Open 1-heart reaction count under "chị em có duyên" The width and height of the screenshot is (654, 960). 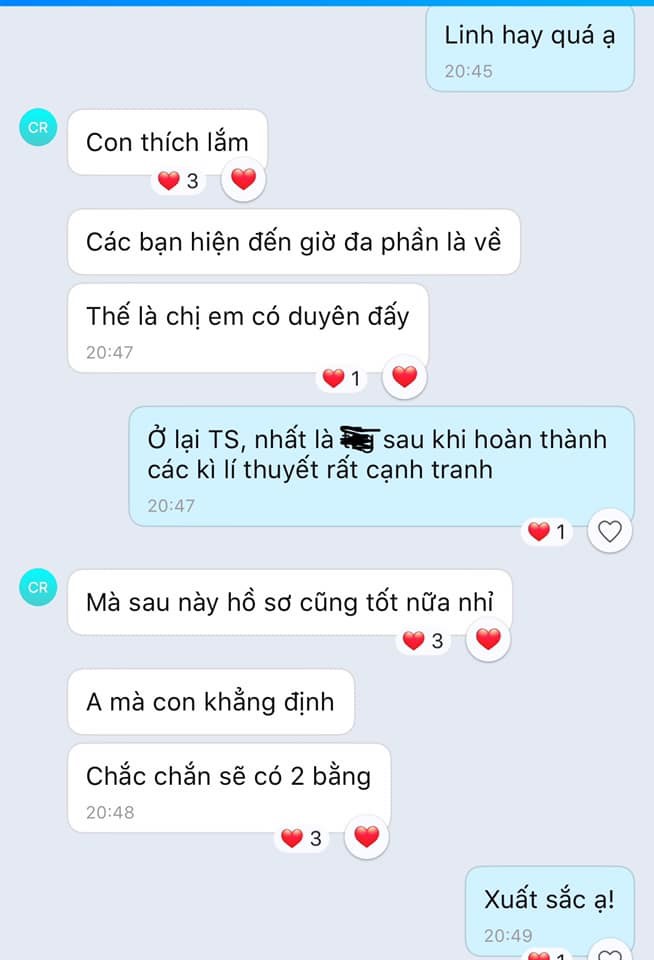pos(342,378)
